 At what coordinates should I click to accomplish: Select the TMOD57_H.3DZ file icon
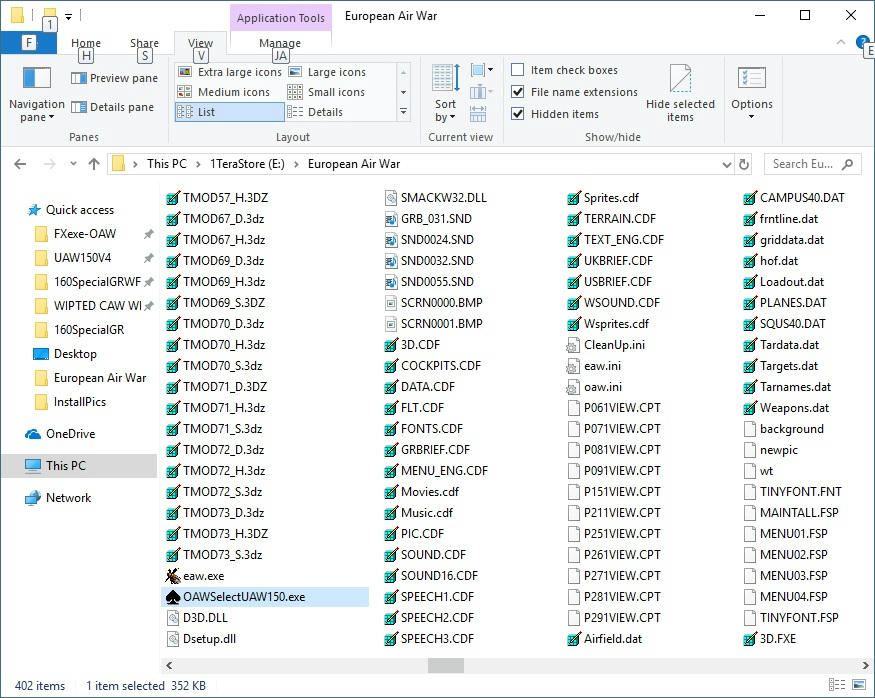(x=173, y=198)
